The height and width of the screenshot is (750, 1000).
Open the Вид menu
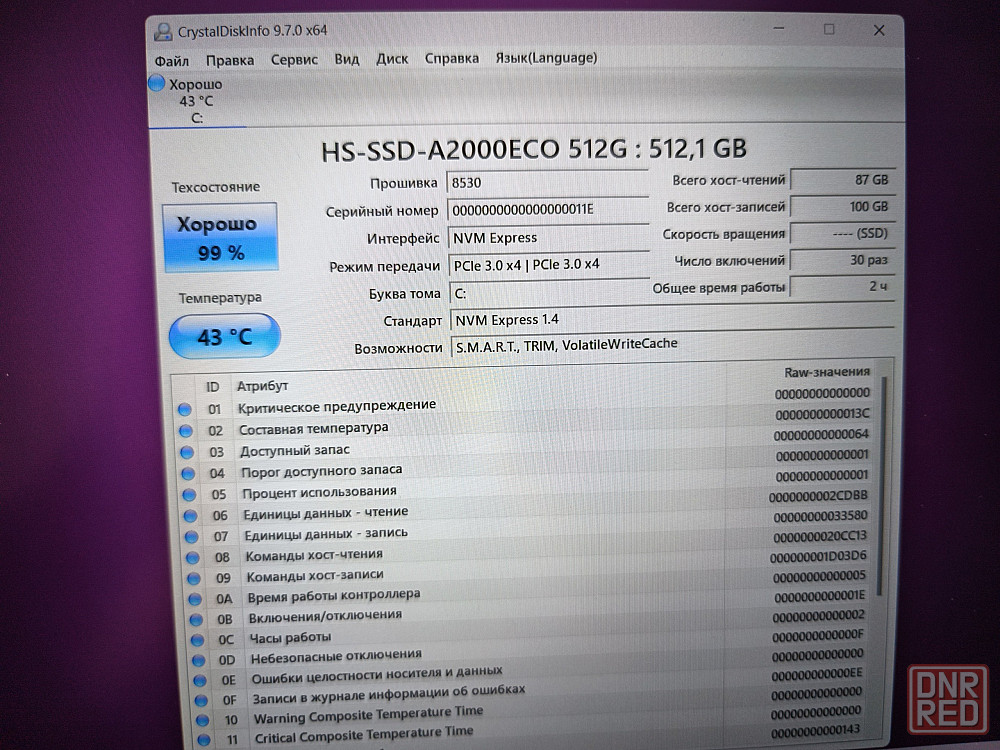point(347,59)
